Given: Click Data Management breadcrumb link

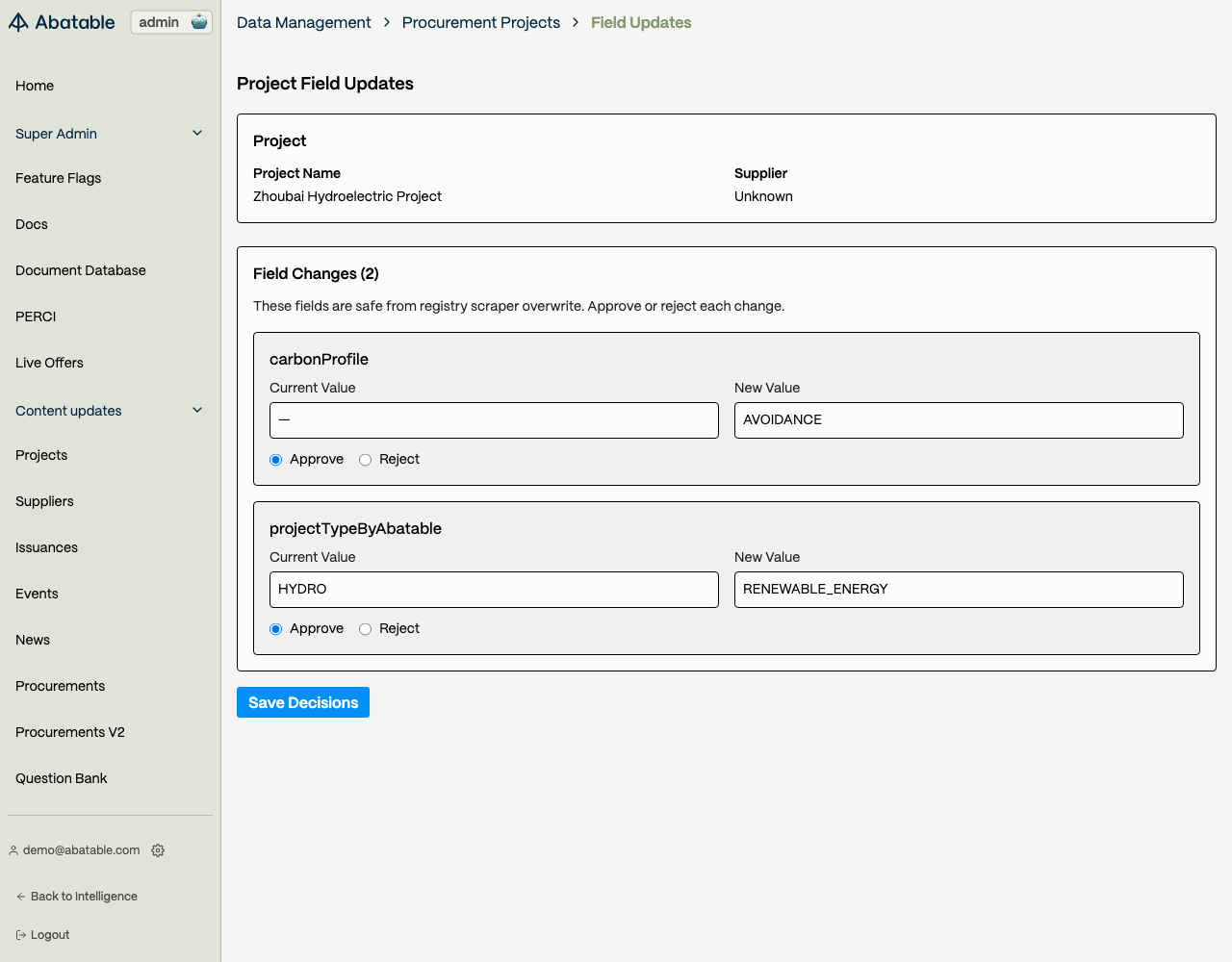Looking at the screenshot, I should pyautogui.click(x=303, y=22).
